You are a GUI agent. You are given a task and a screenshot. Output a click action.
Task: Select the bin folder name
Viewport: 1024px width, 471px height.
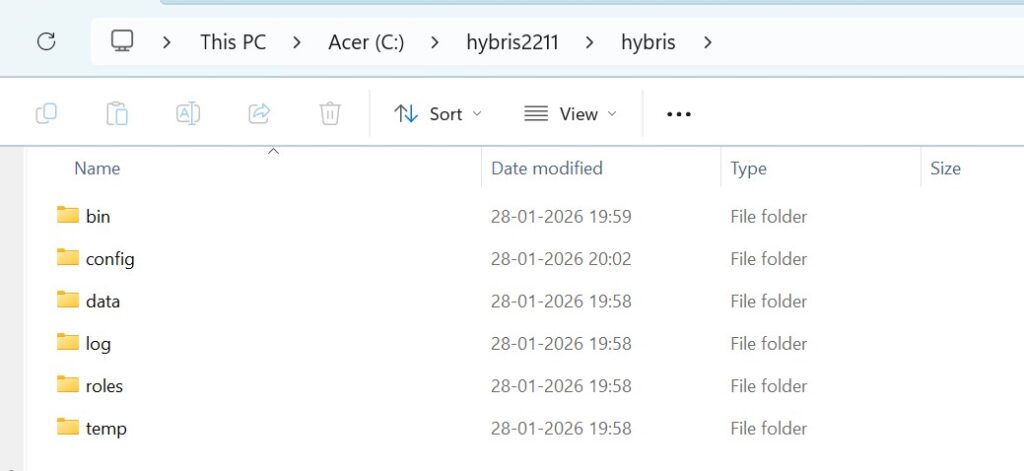[x=98, y=216]
